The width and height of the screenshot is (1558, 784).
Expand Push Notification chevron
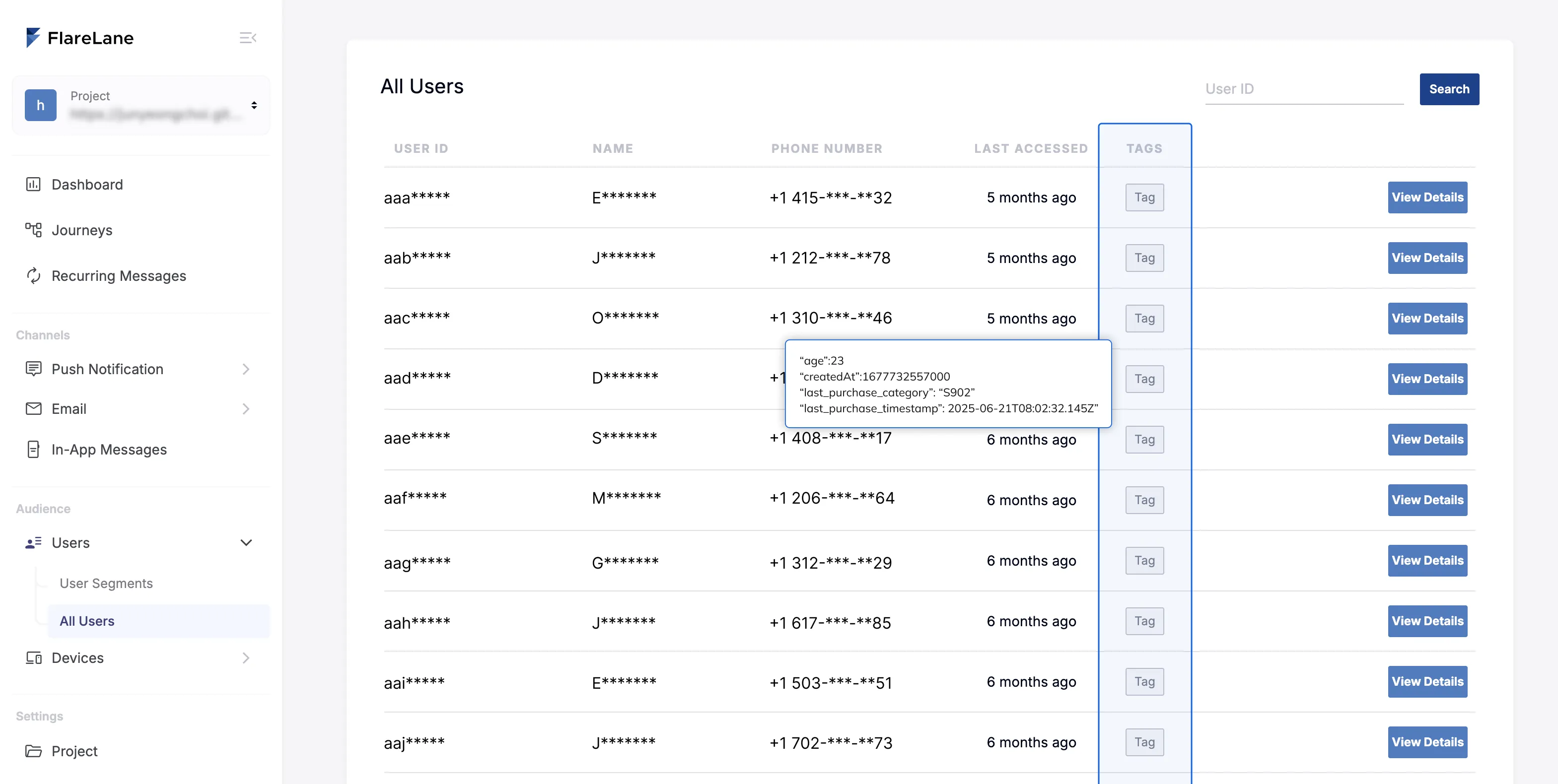(x=246, y=369)
